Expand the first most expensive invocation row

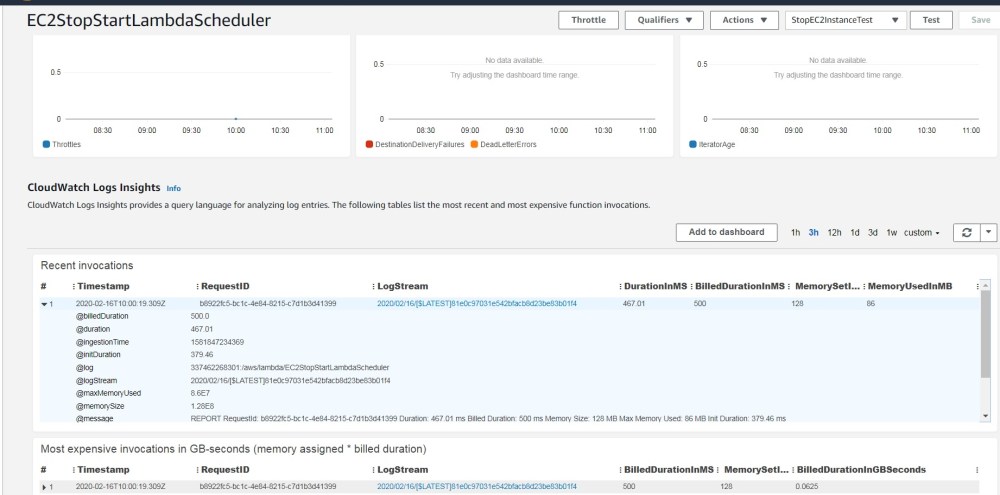[44, 486]
